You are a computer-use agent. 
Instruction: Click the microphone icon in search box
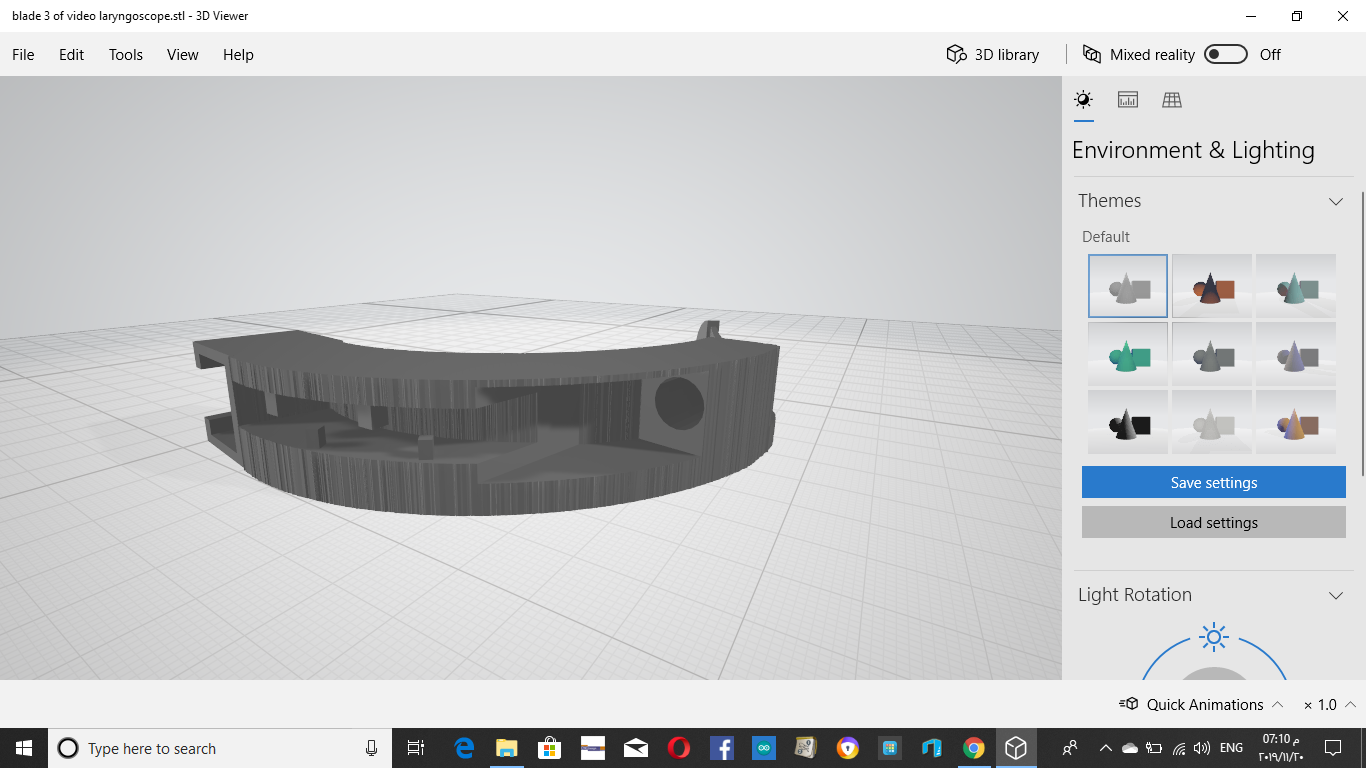tap(371, 748)
